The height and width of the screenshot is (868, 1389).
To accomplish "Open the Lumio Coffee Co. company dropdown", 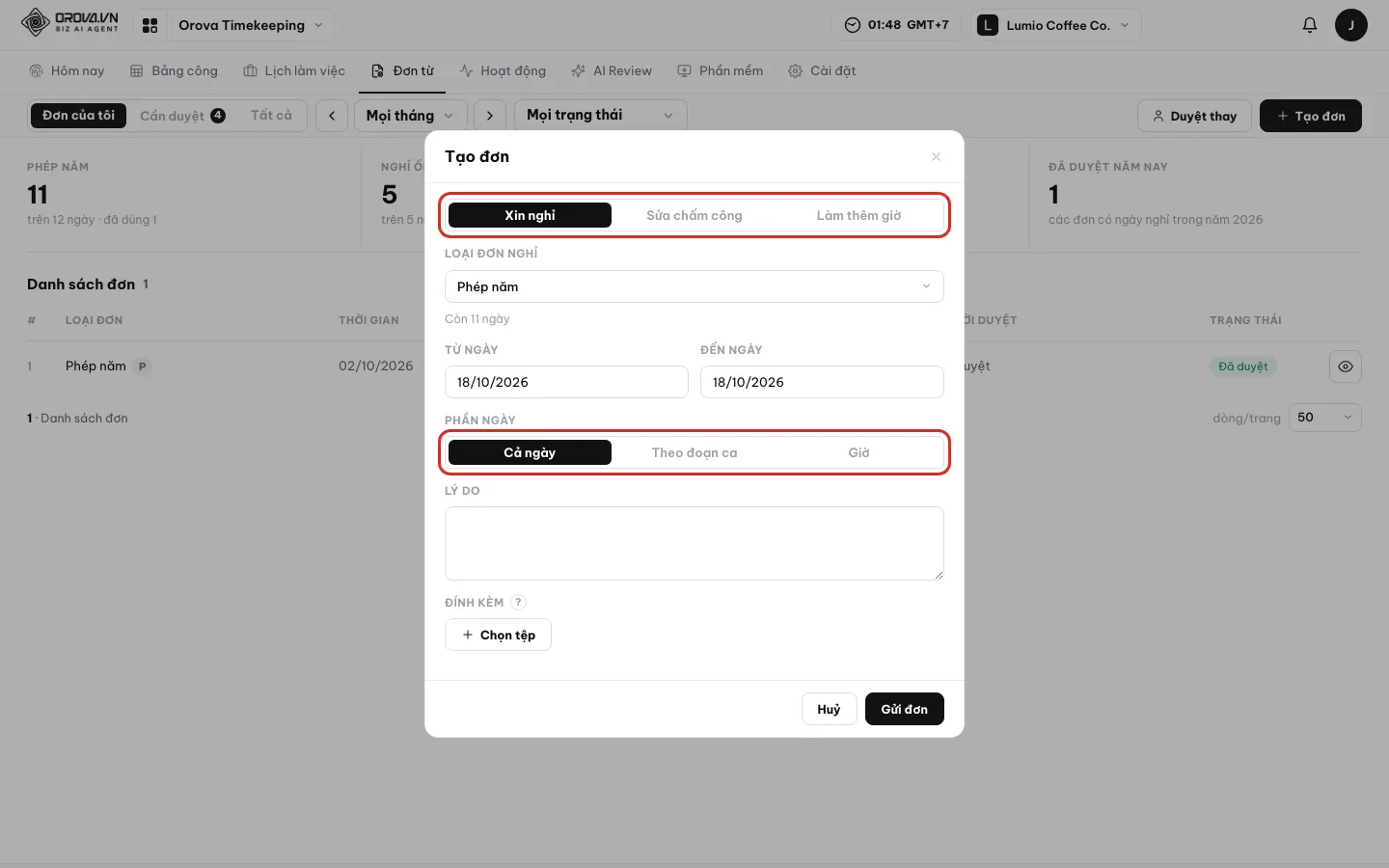I will pos(1056,25).
